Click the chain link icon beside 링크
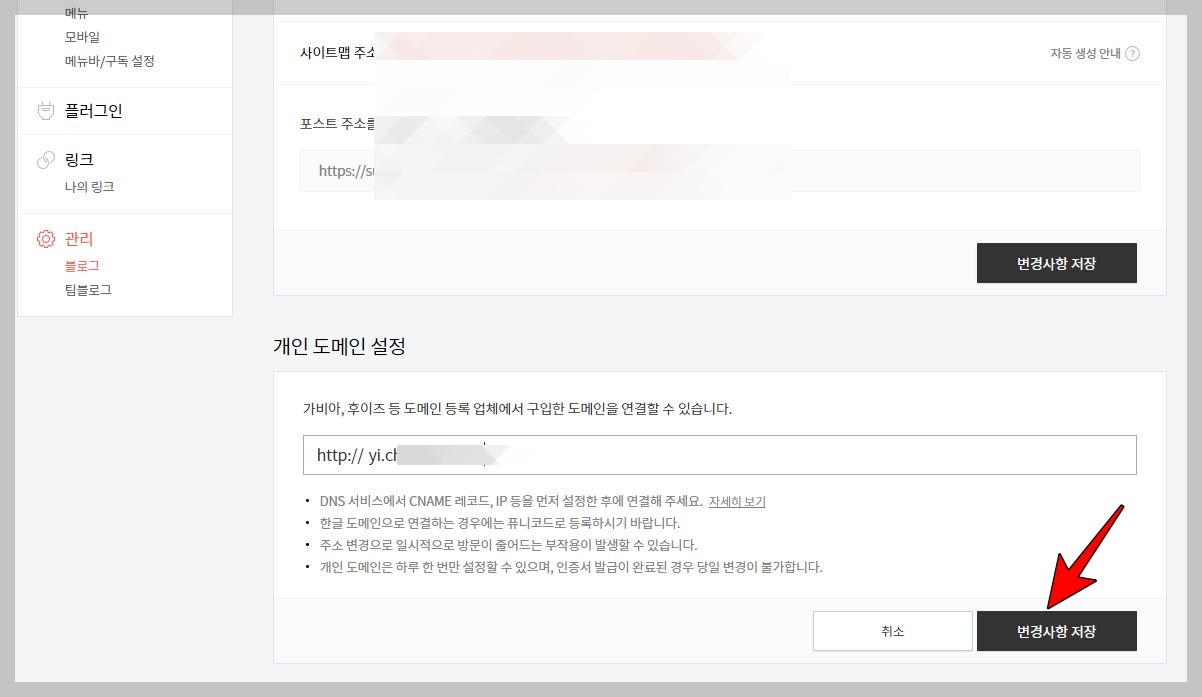Screen dimensions: 1202x697 point(46,159)
